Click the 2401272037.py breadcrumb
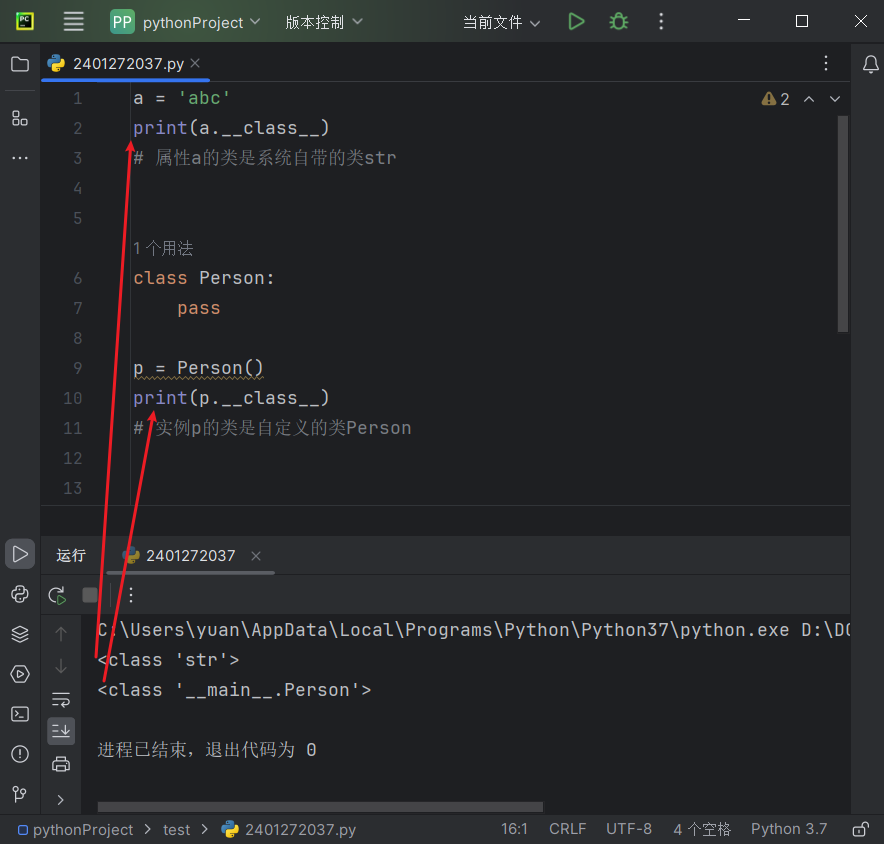The height and width of the screenshot is (844, 884). pos(288,829)
